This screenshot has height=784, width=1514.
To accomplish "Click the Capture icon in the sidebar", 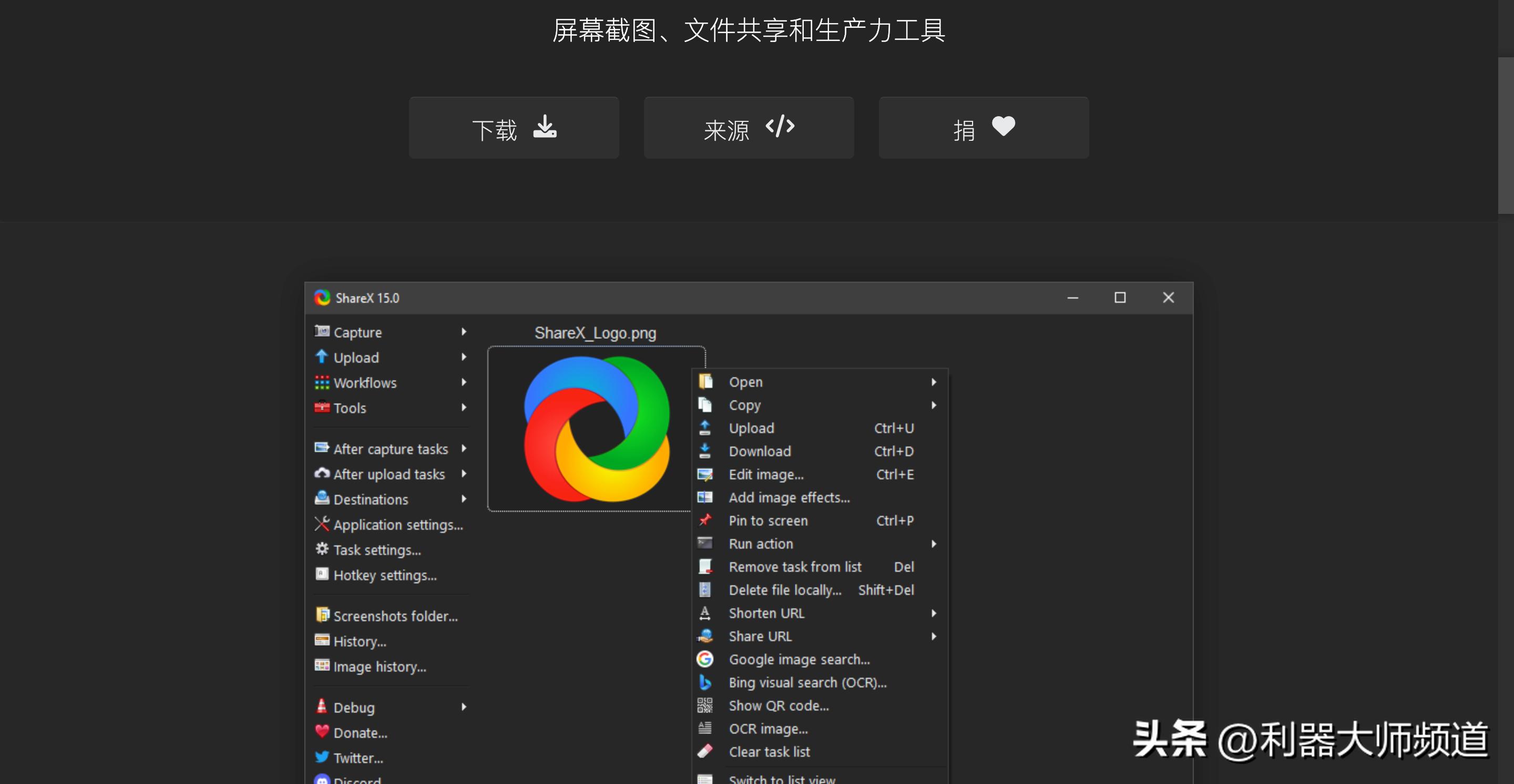I will pos(322,332).
